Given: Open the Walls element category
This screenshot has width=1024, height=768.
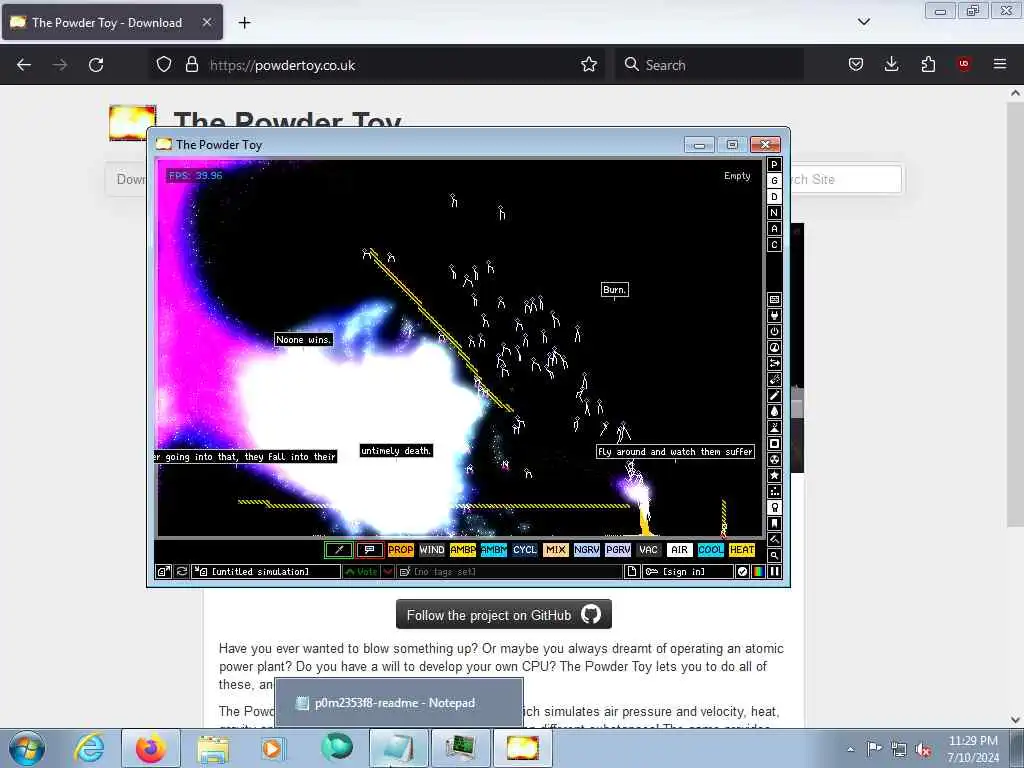Looking at the screenshot, I should click(x=774, y=299).
